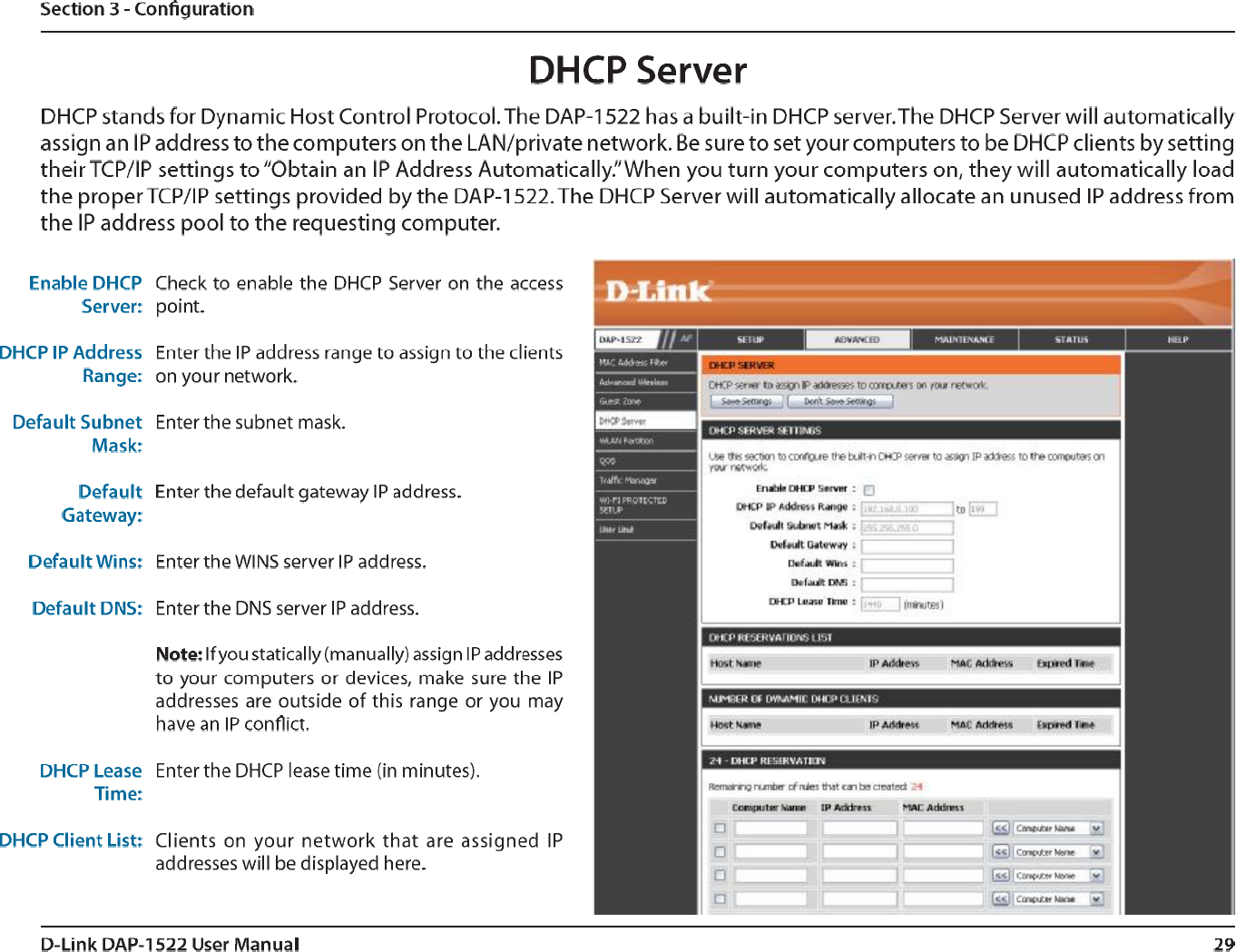Click the IP Address field in the fourth reservation row
1236x952 pixels.
coord(859,899)
